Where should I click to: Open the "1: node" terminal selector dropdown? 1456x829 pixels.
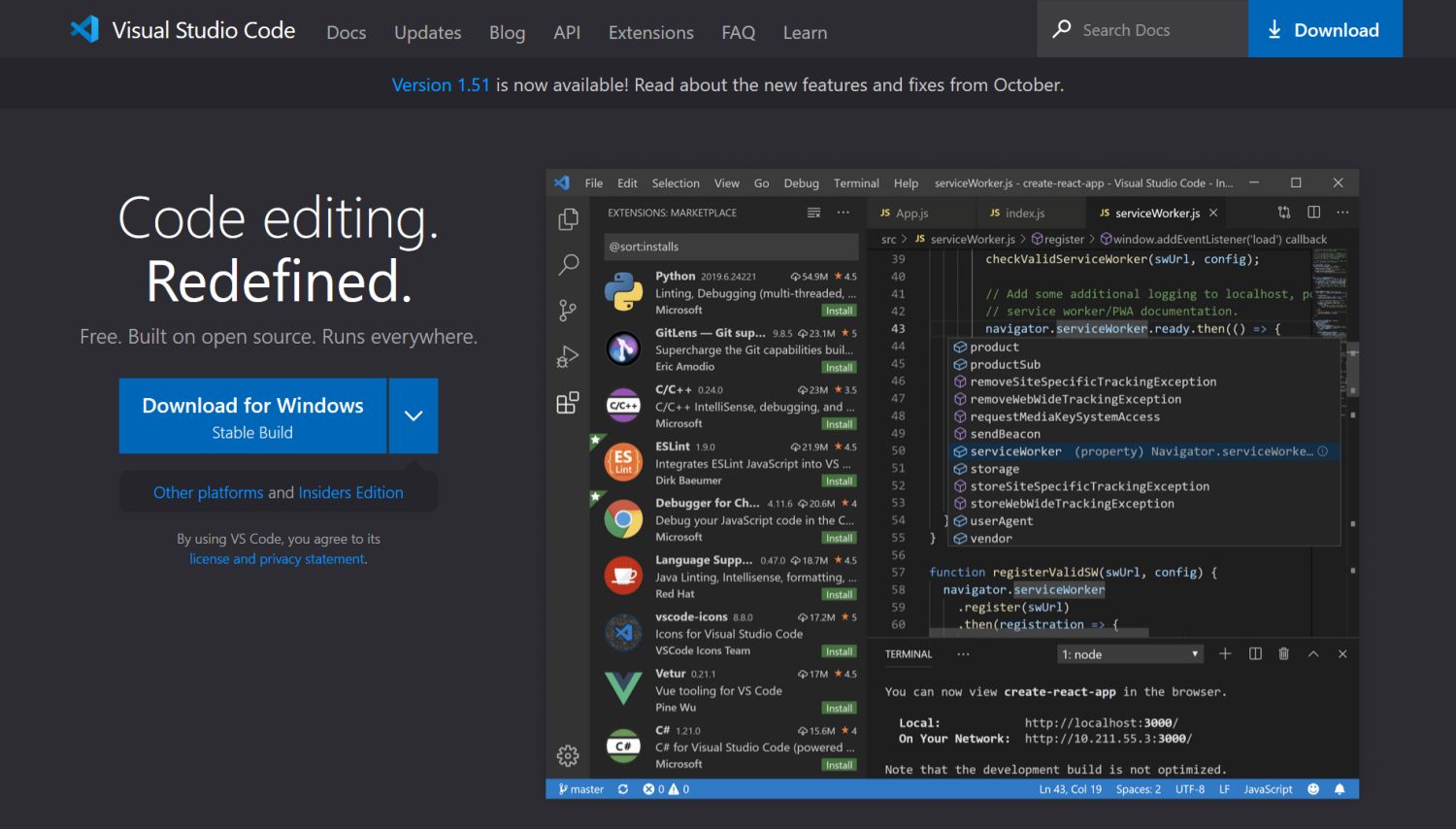1129,653
